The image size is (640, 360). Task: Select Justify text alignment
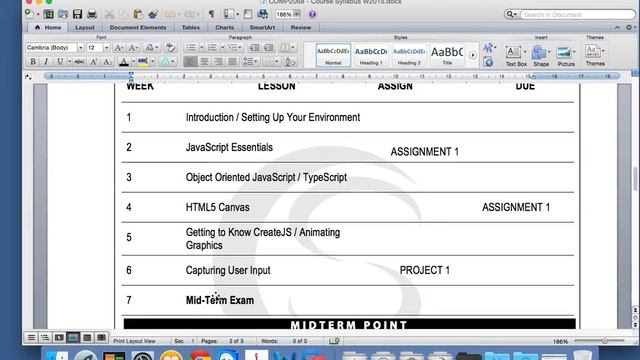(x=232, y=62)
